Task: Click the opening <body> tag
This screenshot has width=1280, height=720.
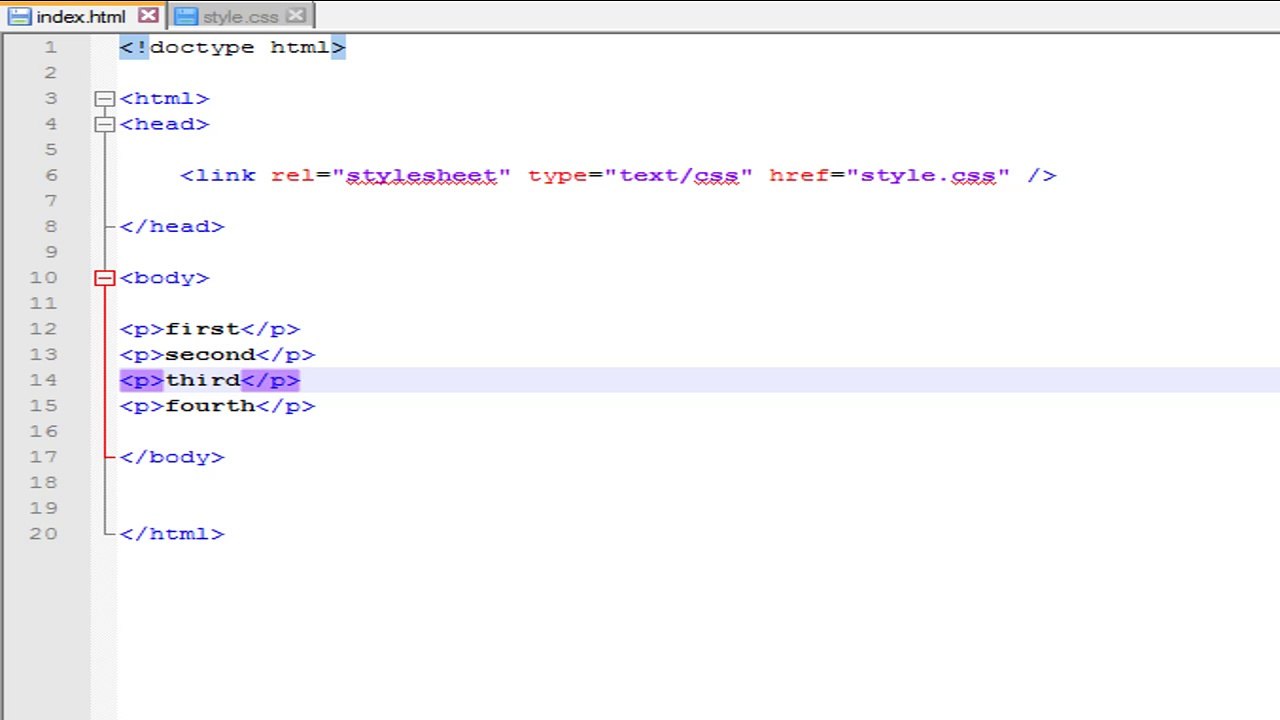Action: point(165,278)
